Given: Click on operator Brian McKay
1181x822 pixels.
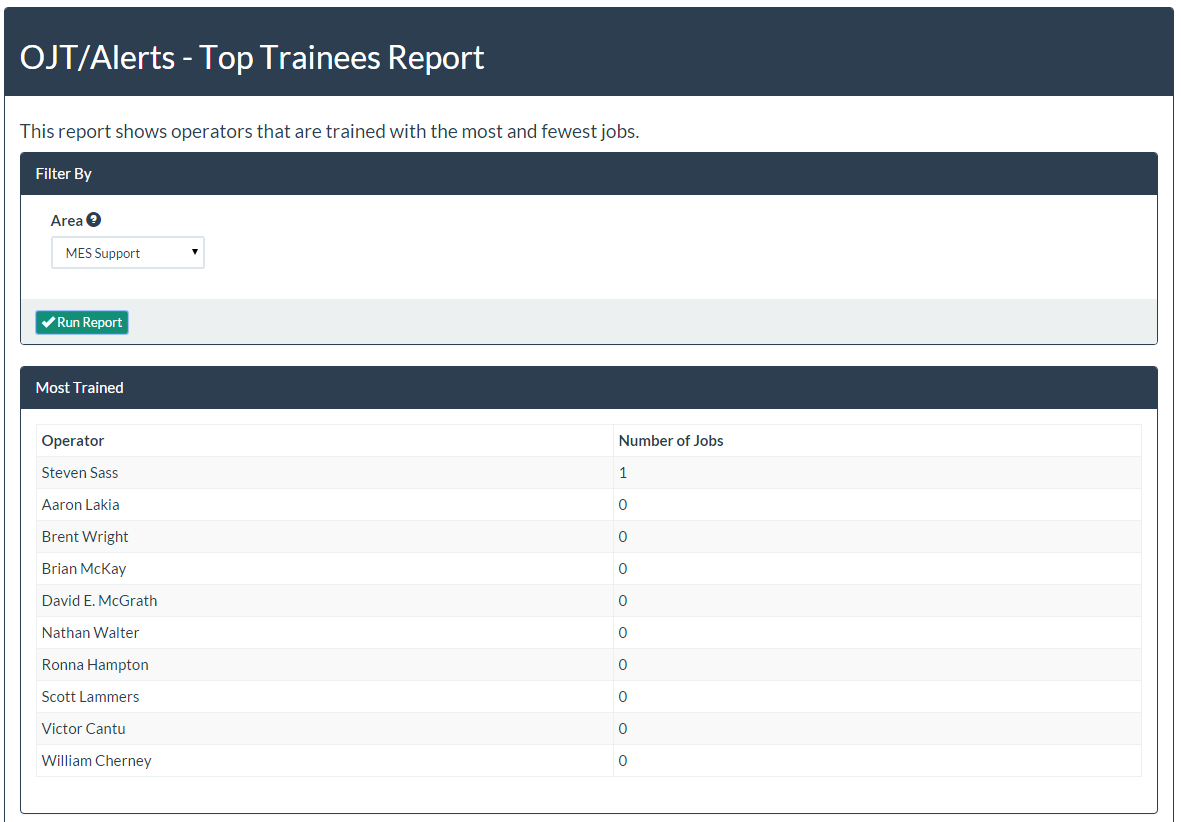Looking at the screenshot, I should (x=84, y=569).
